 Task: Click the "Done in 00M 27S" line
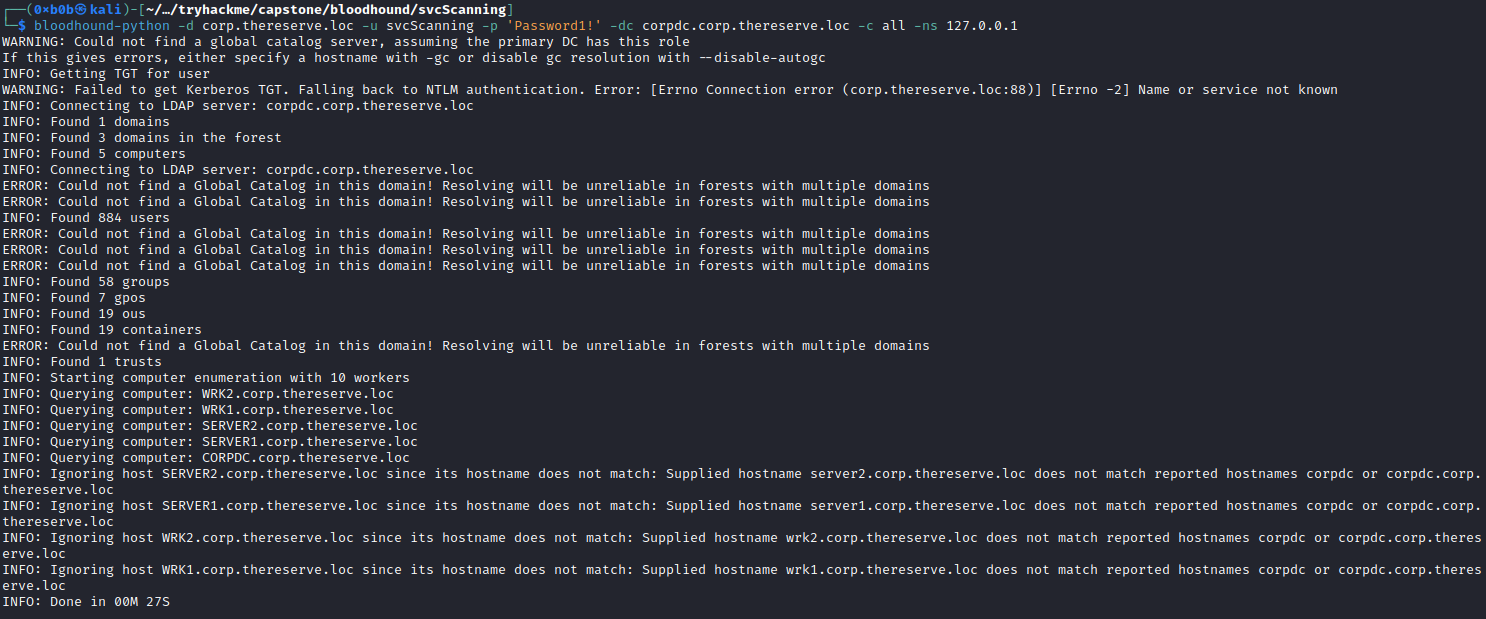[x=94, y=602]
